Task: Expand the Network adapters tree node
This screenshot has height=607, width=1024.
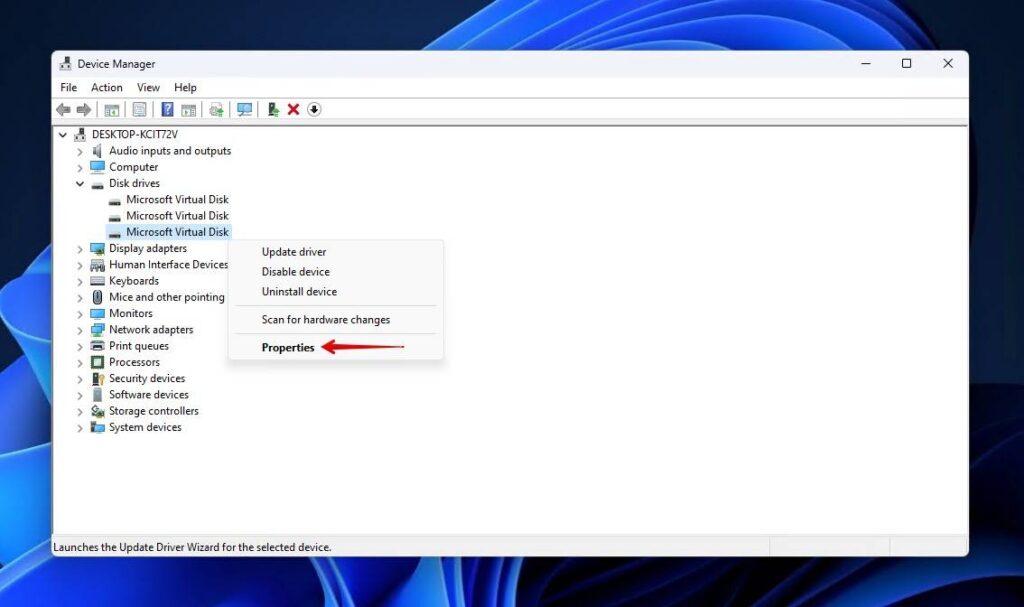Action: pos(80,329)
